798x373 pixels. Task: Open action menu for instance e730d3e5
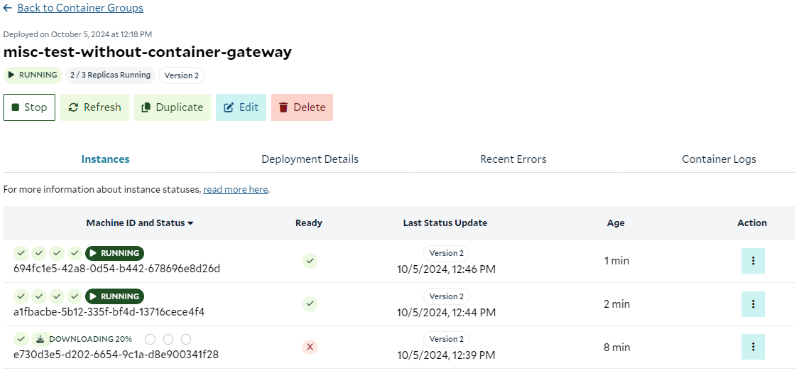pyautogui.click(x=753, y=347)
